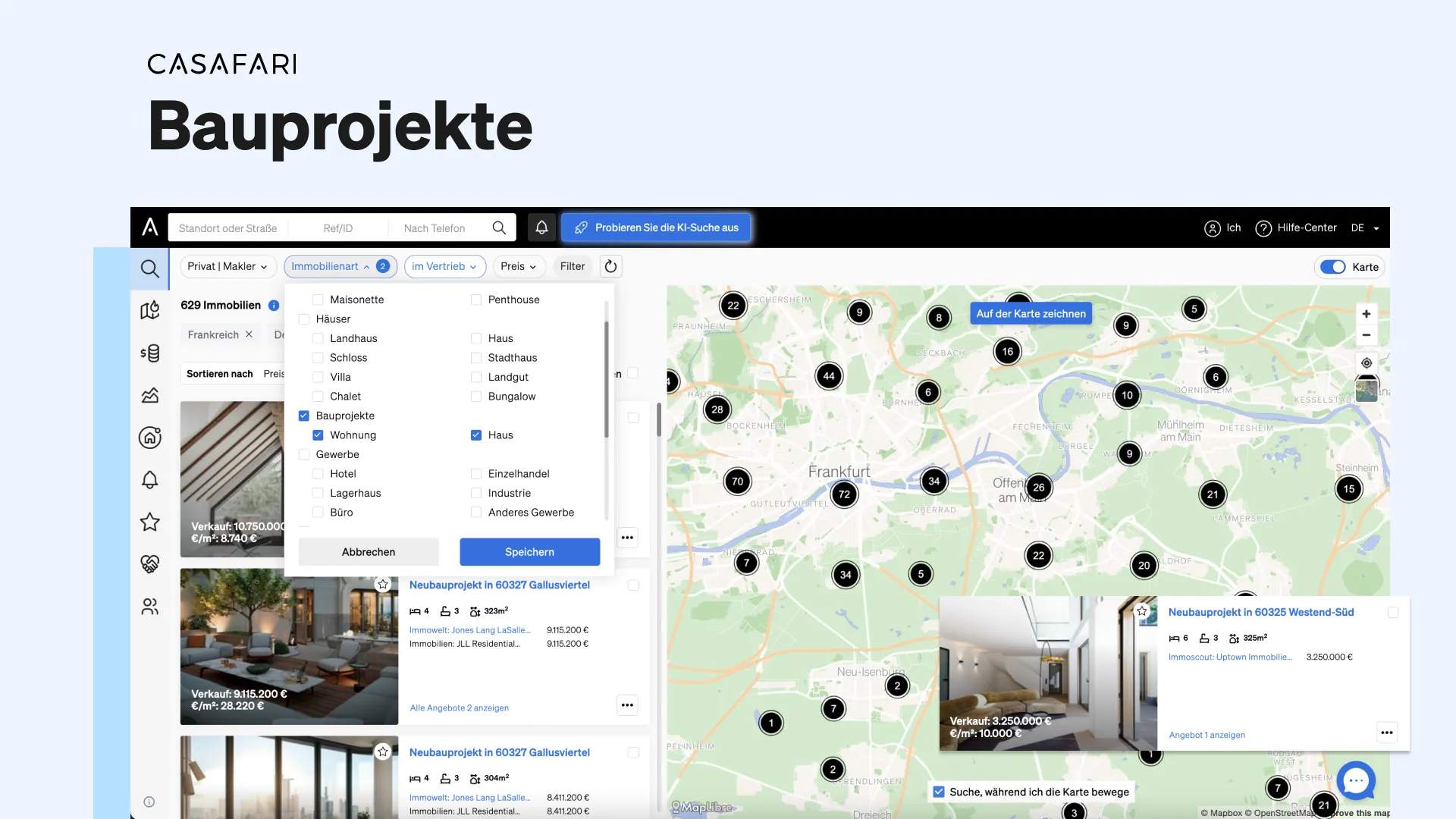The height and width of the screenshot is (819, 1456).
Task: Open the alerts bell icon in the sidebar
Action: click(149, 479)
